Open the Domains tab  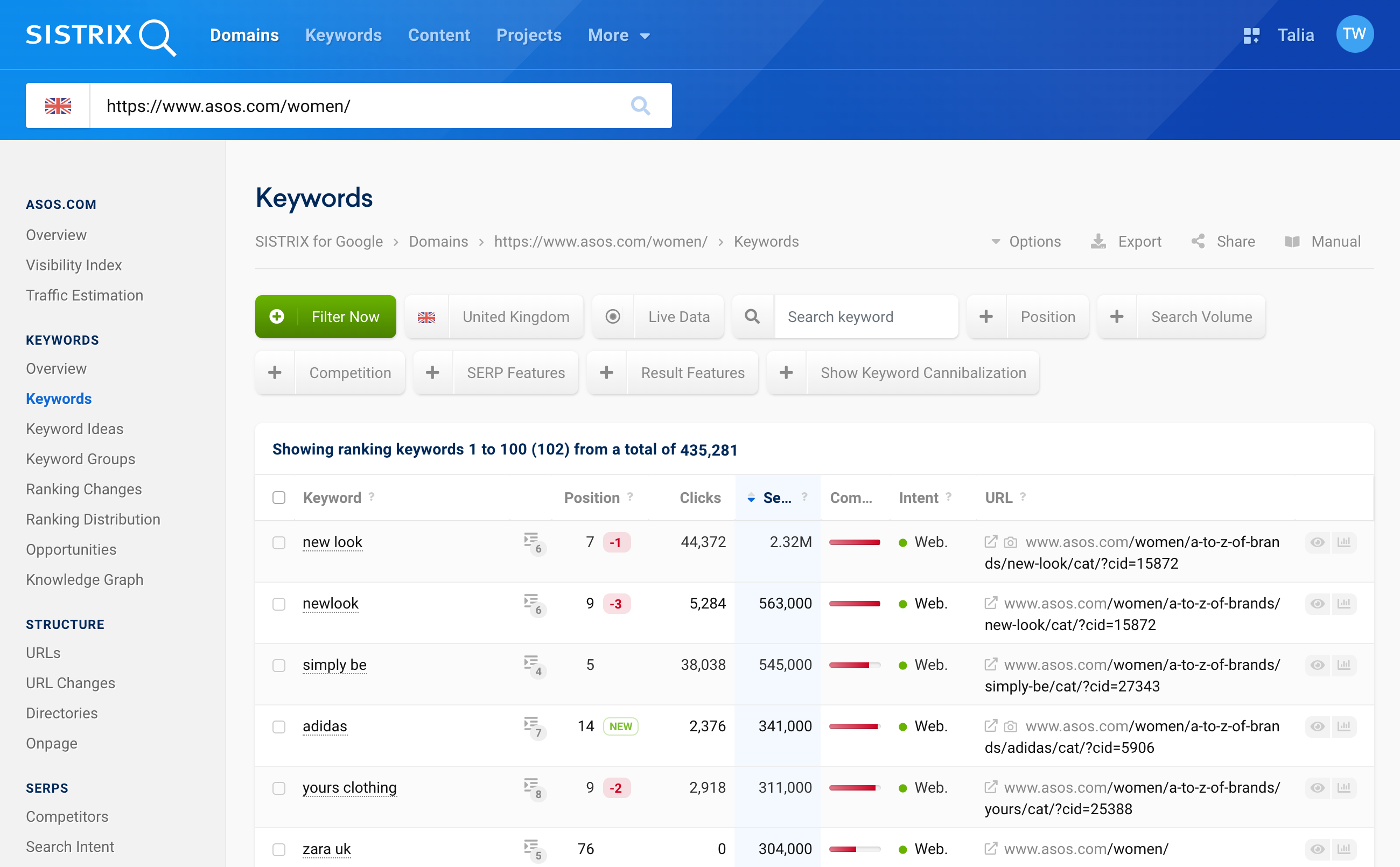pos(244,36)
